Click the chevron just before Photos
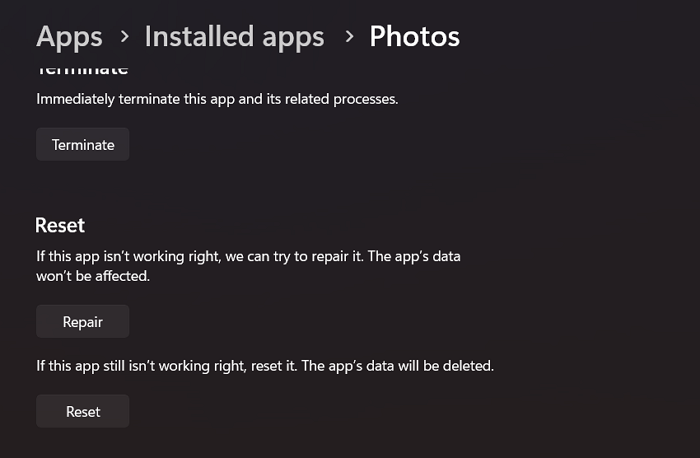 (x=349, y=37)
